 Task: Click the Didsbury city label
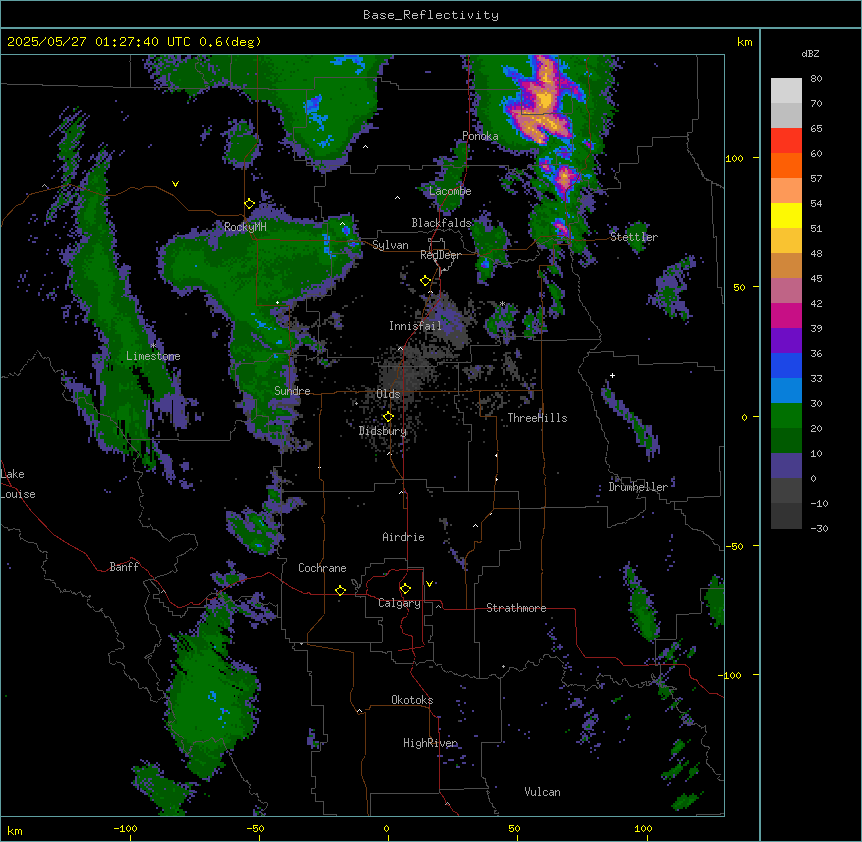pos(383,431)
